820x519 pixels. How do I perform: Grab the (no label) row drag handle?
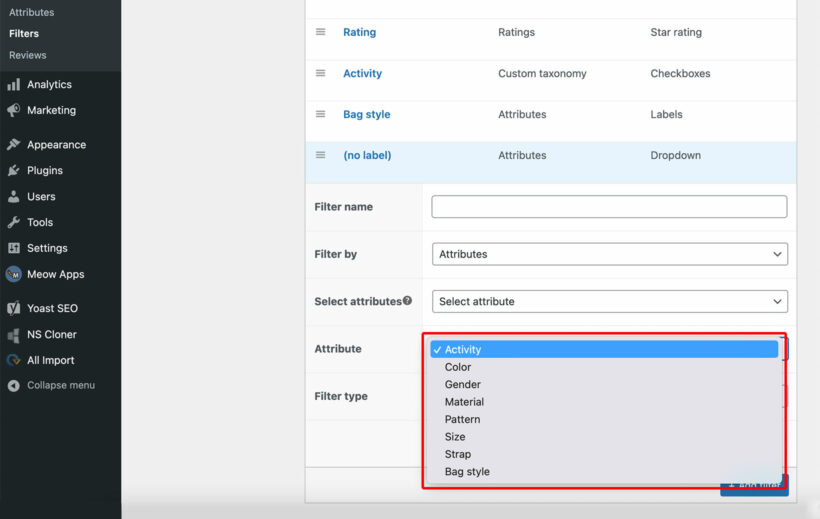point(321,155)
